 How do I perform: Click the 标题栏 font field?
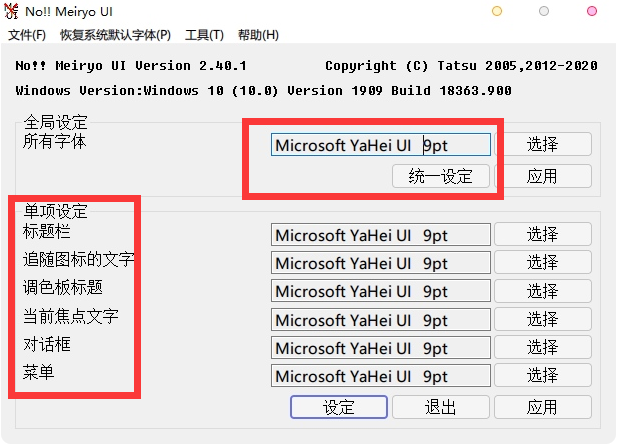381,235
